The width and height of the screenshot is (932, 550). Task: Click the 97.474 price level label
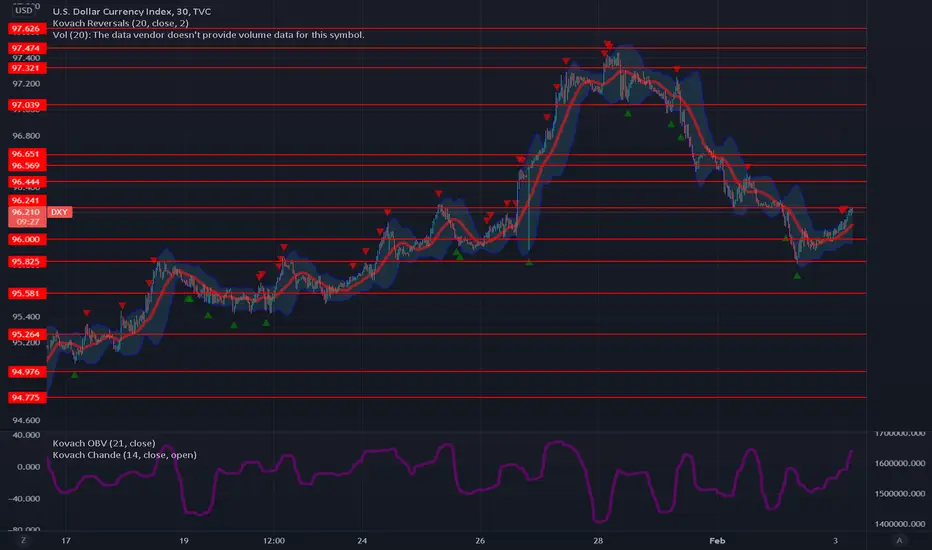(x=27, y=48)
